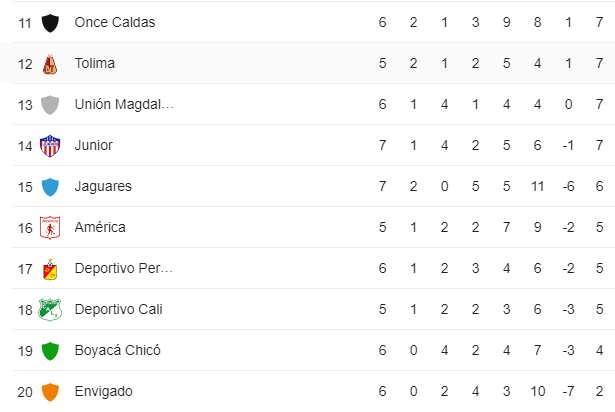The height and width of the screenshot is (412, 615).
Task: Click the Once Caldas black shield crest
Action: (x=50, y=23)
